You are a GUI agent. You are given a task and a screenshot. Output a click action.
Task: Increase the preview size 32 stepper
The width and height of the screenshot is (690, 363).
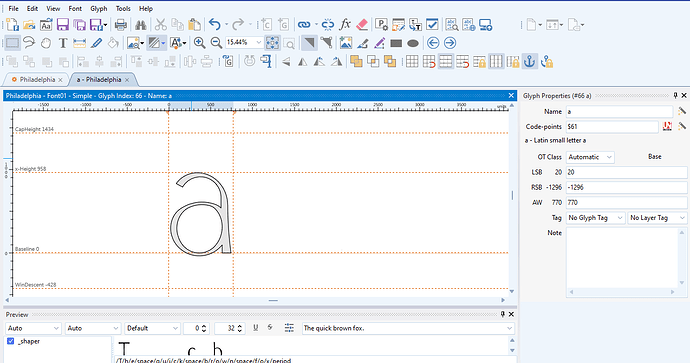point(240,326)
